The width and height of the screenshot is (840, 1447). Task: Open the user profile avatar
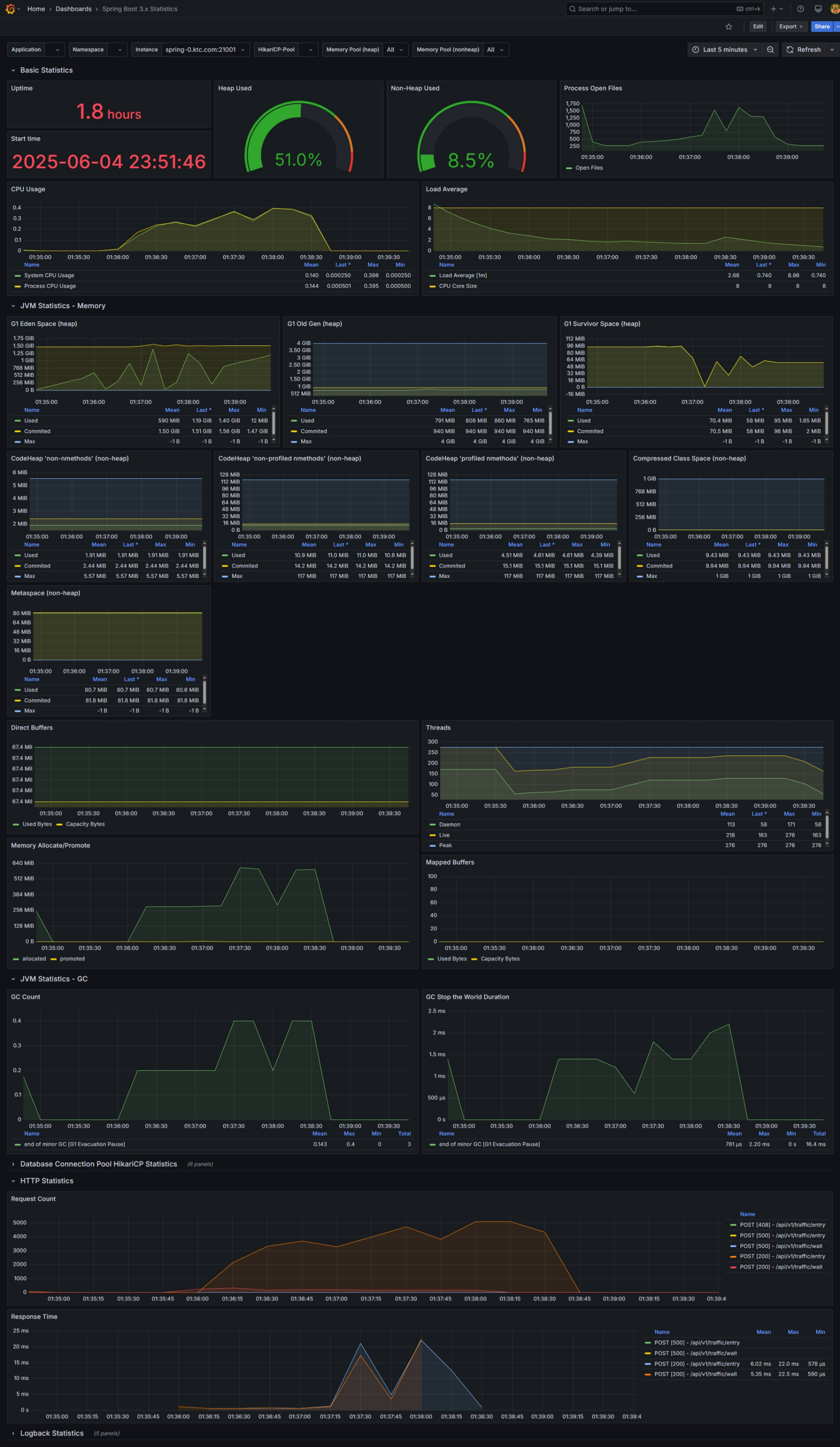[x=835, y=8]
